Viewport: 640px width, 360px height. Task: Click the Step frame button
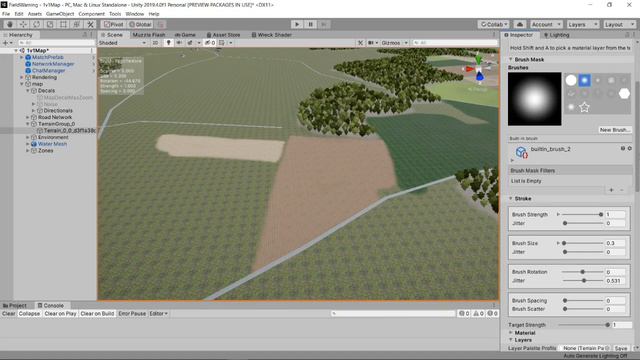[324, 24]
